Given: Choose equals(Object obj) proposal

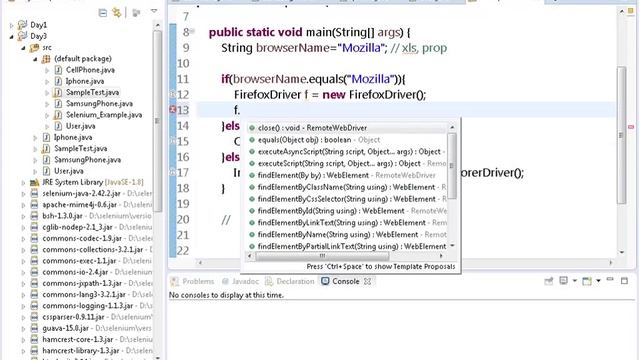Looking at the screenshot, I should coord(346,140).
